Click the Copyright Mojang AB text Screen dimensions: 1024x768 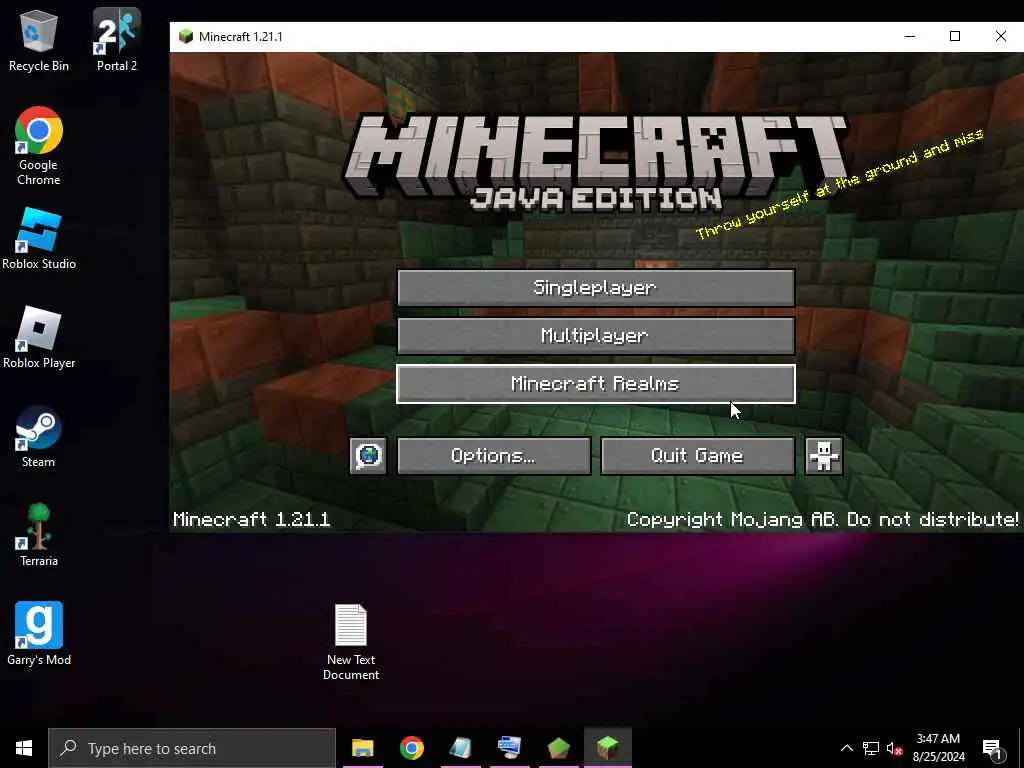tap(822, 520)
